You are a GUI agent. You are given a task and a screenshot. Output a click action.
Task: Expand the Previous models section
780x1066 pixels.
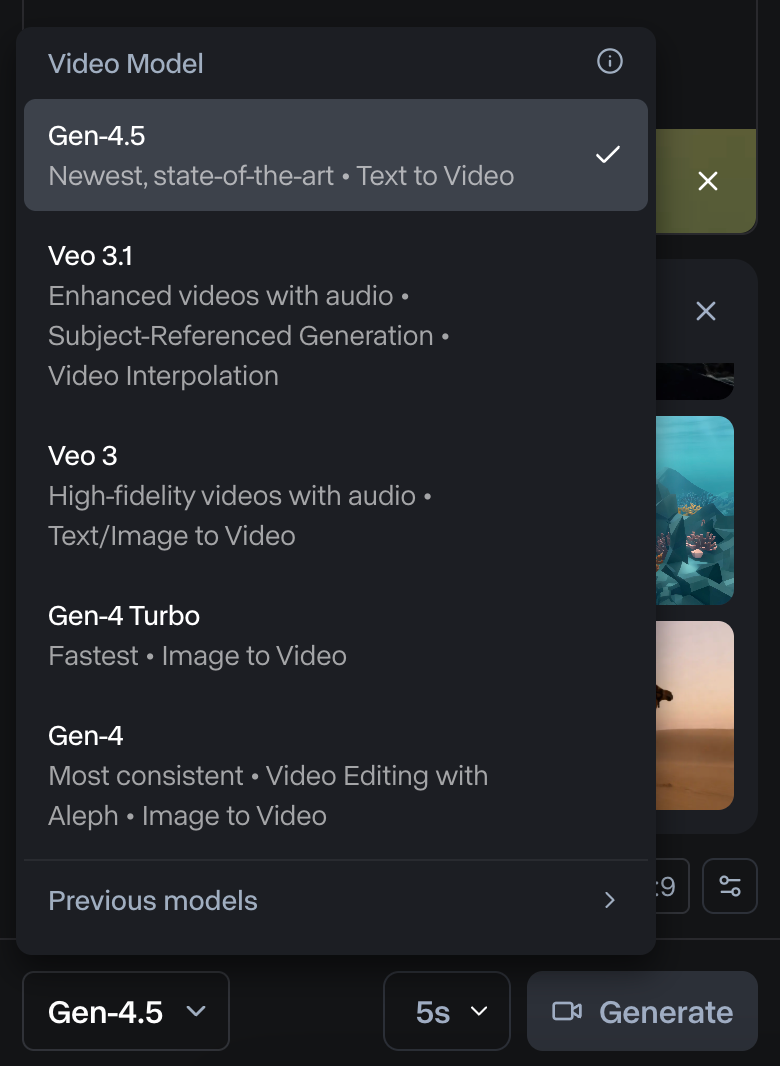(x=152, y=900)
